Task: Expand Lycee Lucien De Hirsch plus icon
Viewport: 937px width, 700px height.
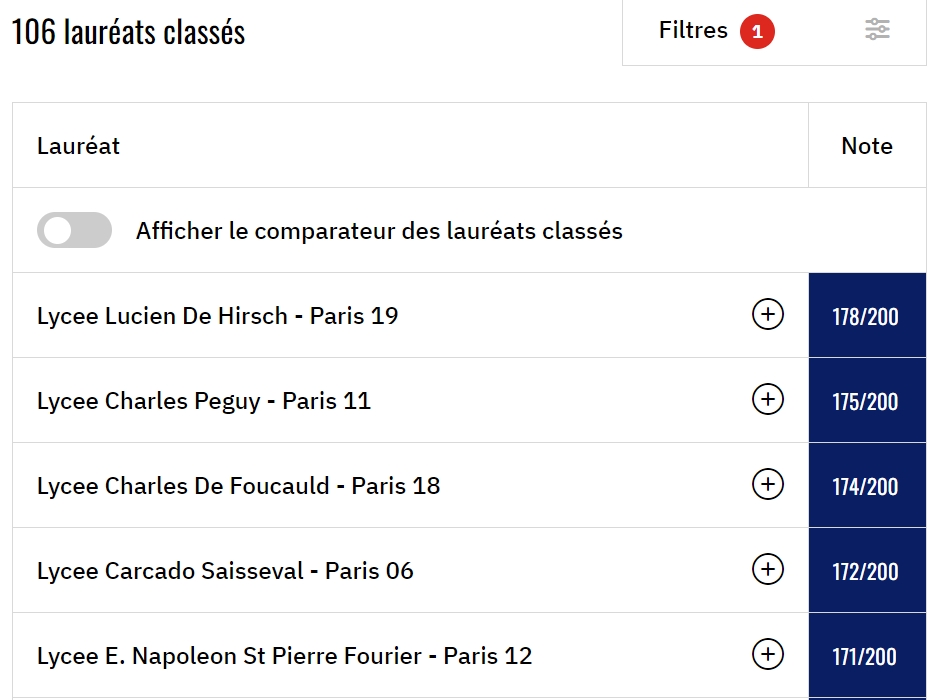Action: click(x=767, y=315)
